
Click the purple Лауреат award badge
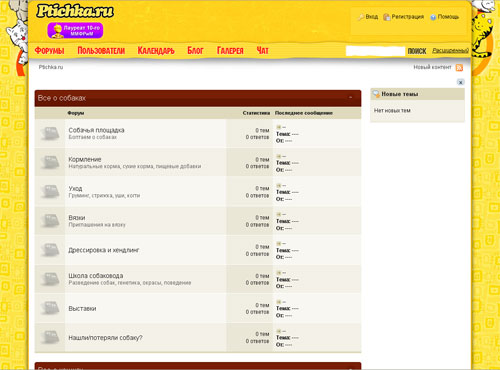click(x=75, y=31)
